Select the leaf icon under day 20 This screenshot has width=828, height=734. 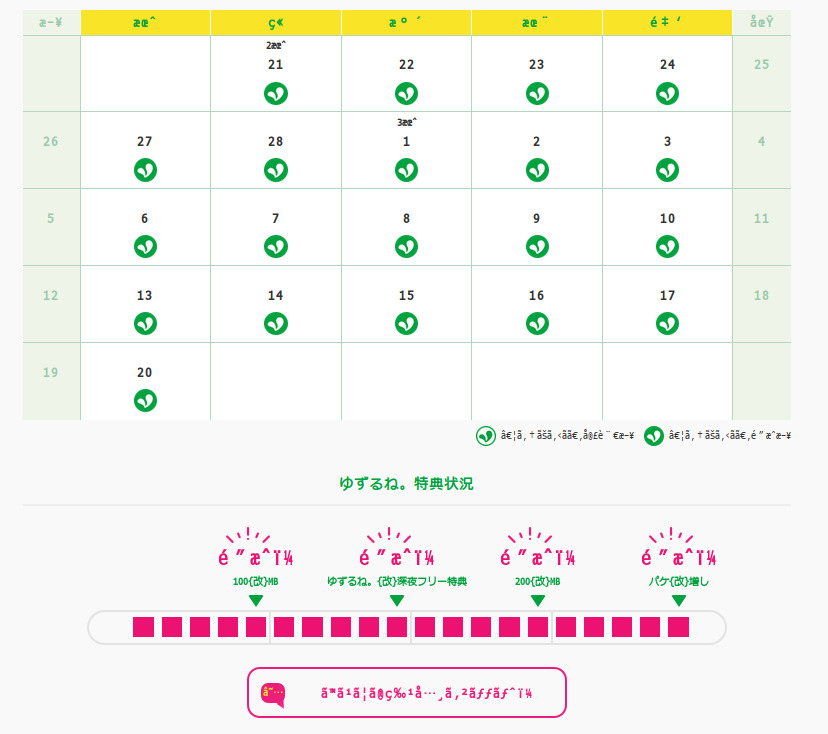145,400
